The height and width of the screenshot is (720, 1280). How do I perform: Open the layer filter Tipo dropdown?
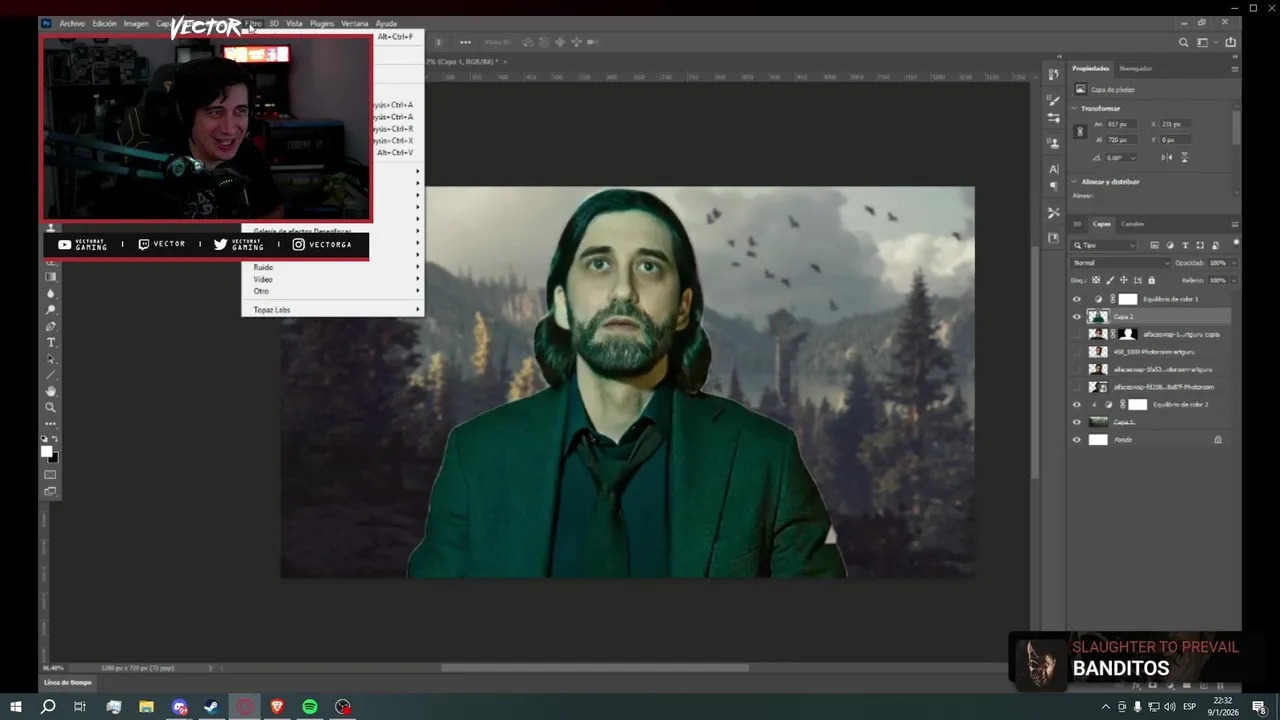pyautogui.click(x=1105, y=245)
